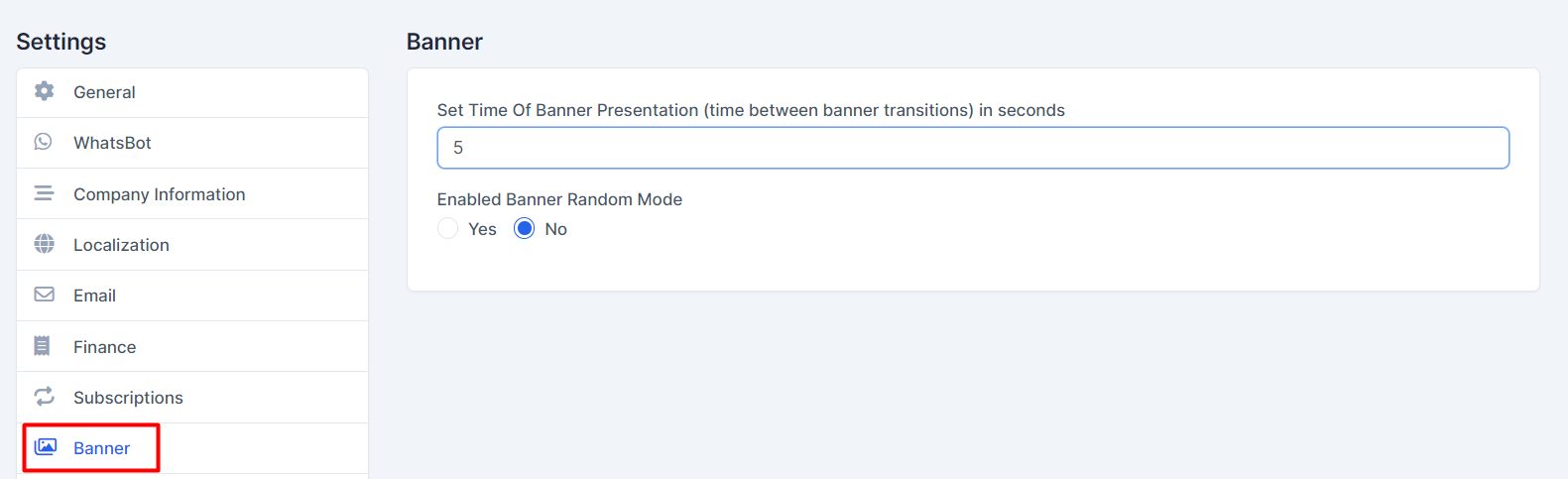This screenshot has width=1568, height=479.
Task: Click the Finance receipt icon
Action: [43, 346]
